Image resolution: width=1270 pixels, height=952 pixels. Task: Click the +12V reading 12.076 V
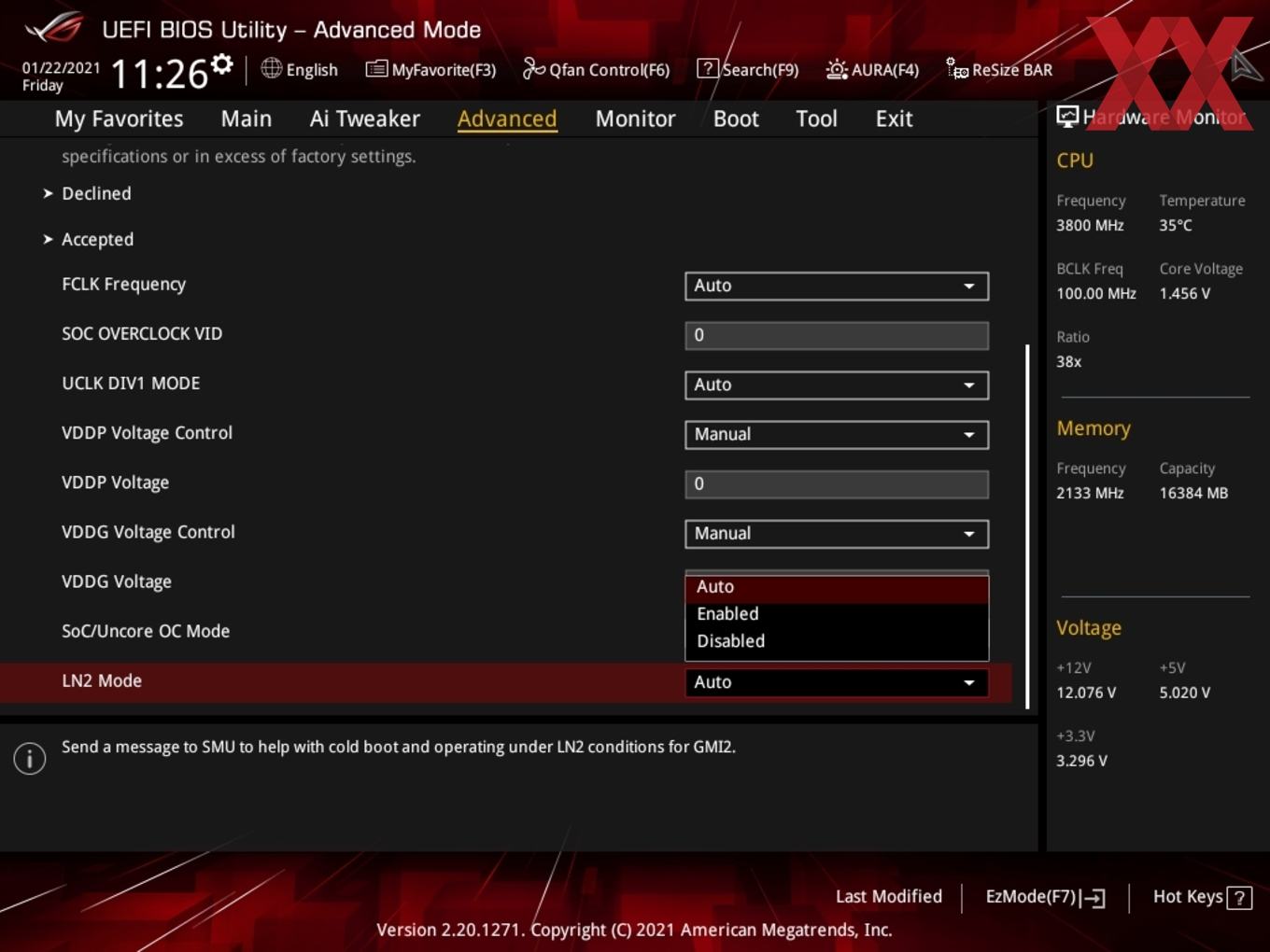(x=1086, y=693)
